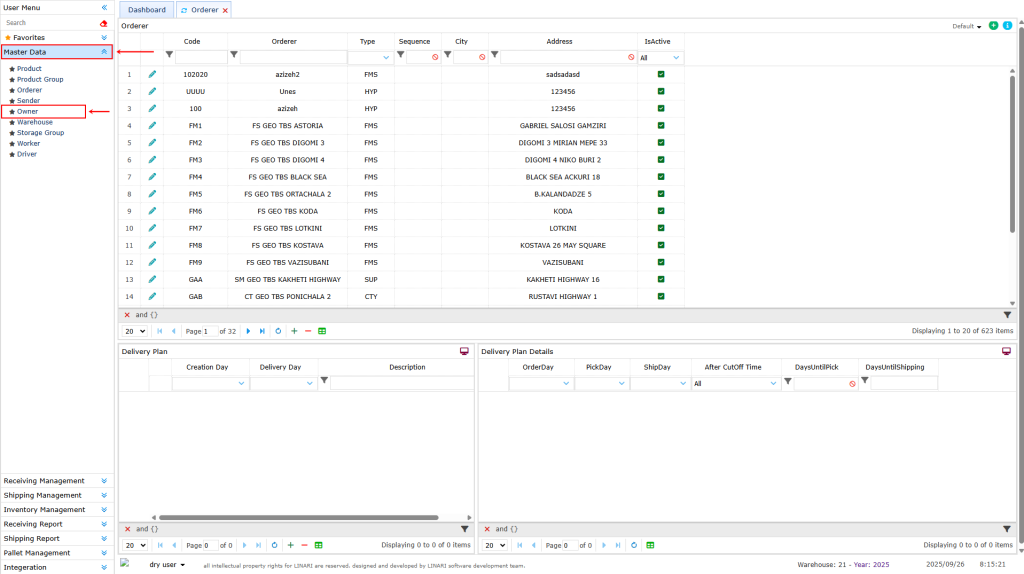Open the Owner item in Master Data
Image resolution: width=1024 pixels, height=574 pixels.
tap(28, 111)
